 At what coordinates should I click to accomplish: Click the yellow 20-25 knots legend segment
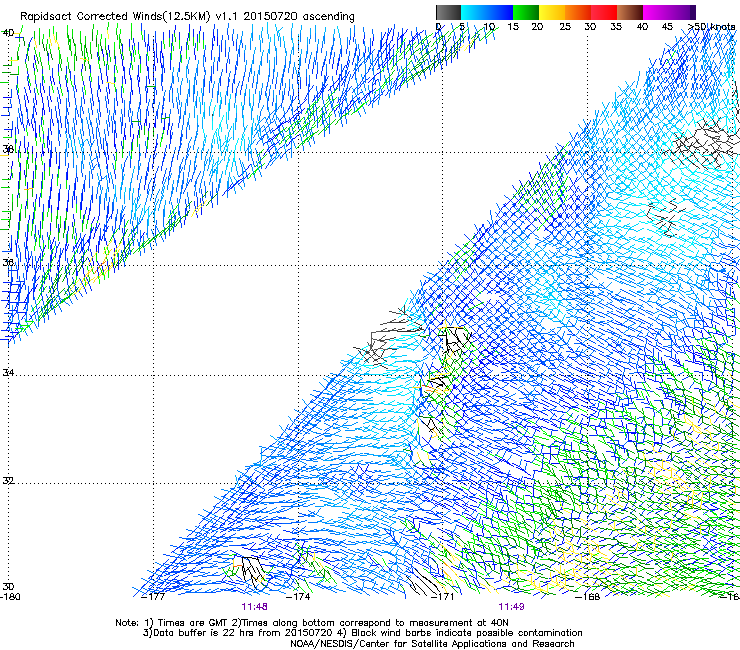point(552,12)
